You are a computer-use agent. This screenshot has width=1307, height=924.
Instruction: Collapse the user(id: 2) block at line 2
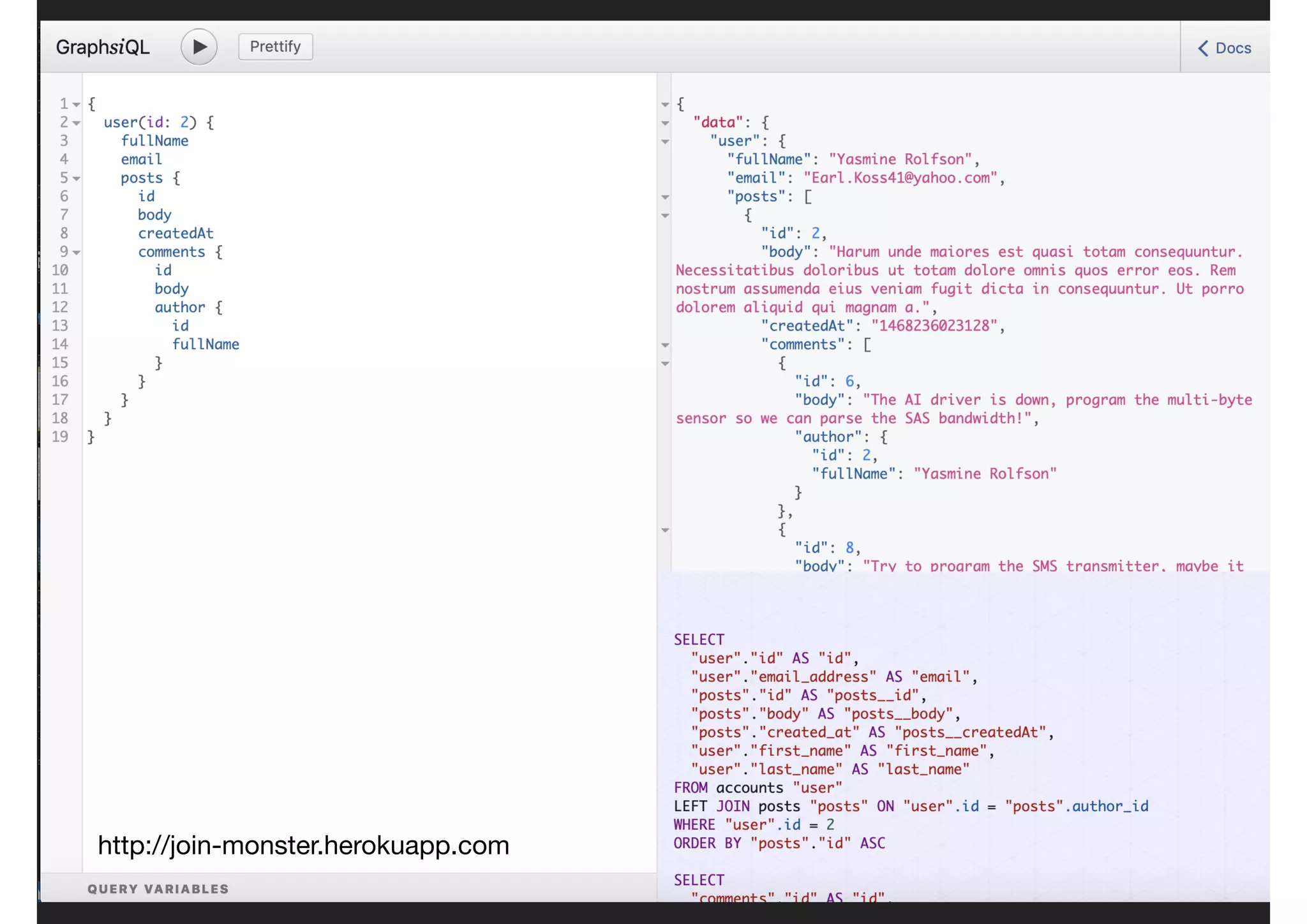(x=77, y=123)
